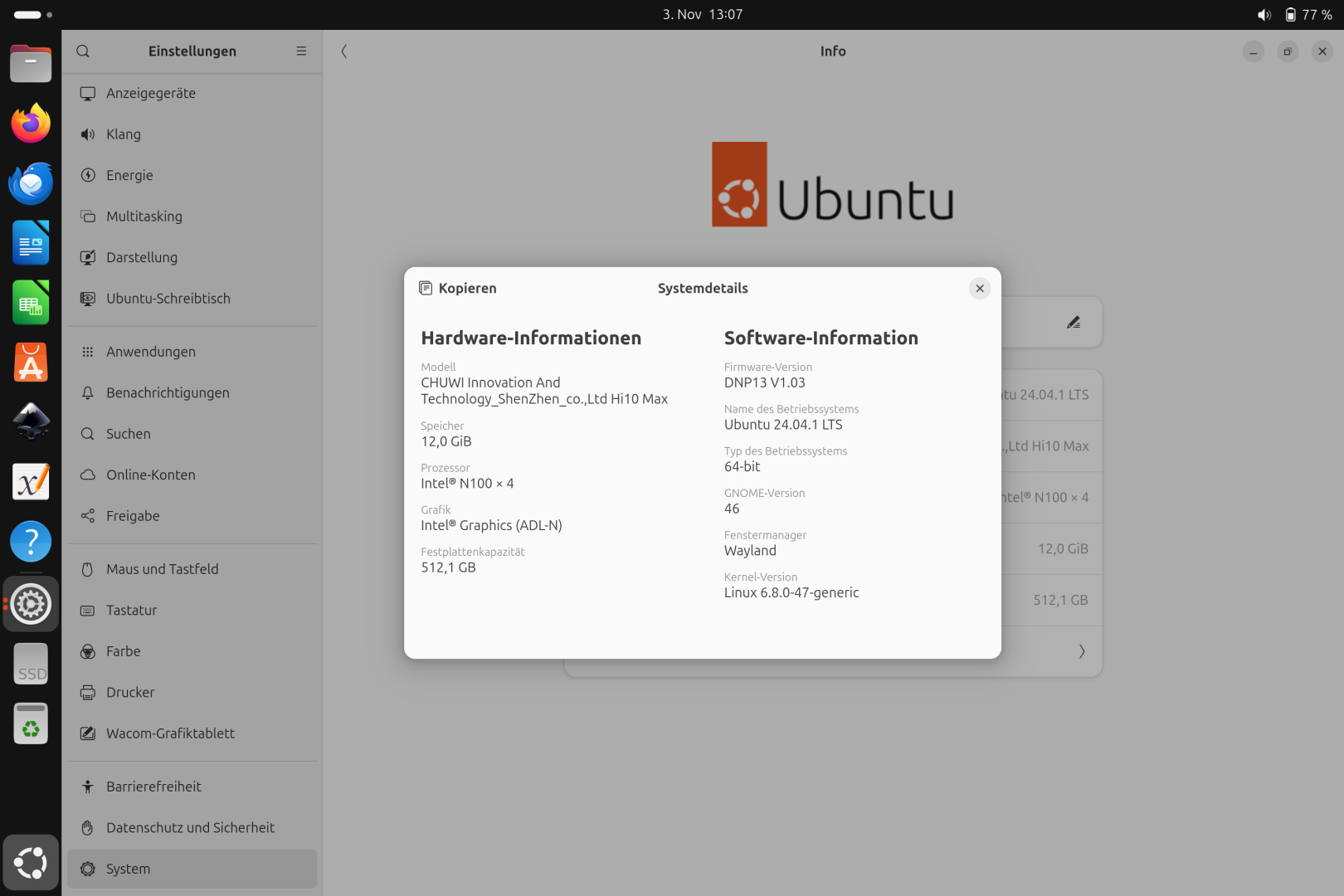This screenshot has height=896, width=1344.
Task: Click the bell icon next to Benachrichtigungen
Action: click(x=88, y=393)
